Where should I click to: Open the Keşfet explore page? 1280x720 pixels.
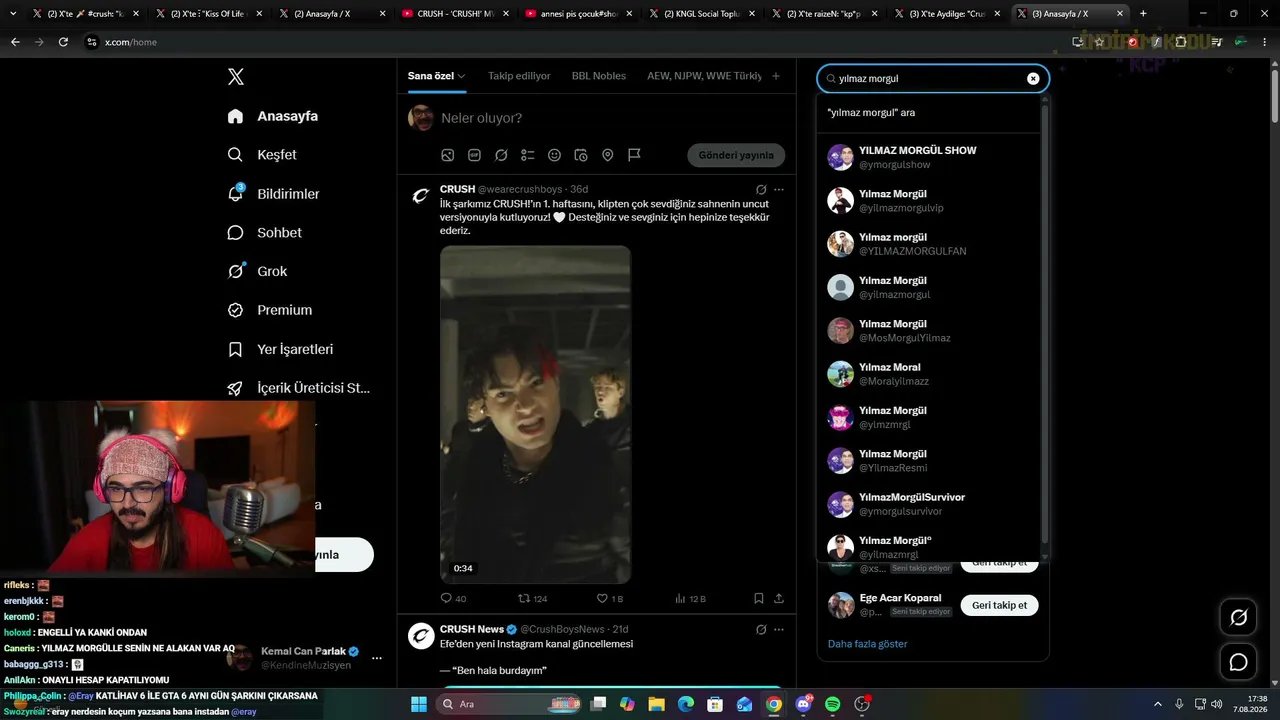click(262, 155)
